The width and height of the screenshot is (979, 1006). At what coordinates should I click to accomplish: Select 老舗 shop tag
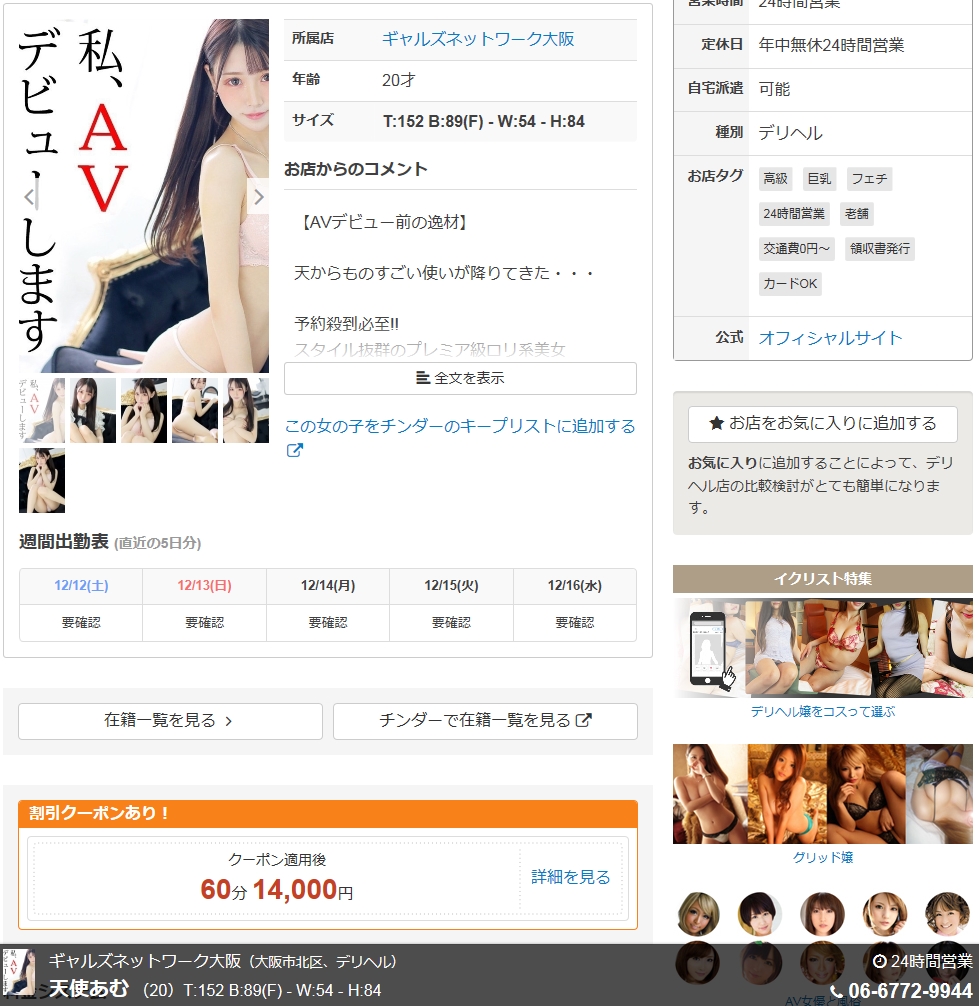coord(856,214)
